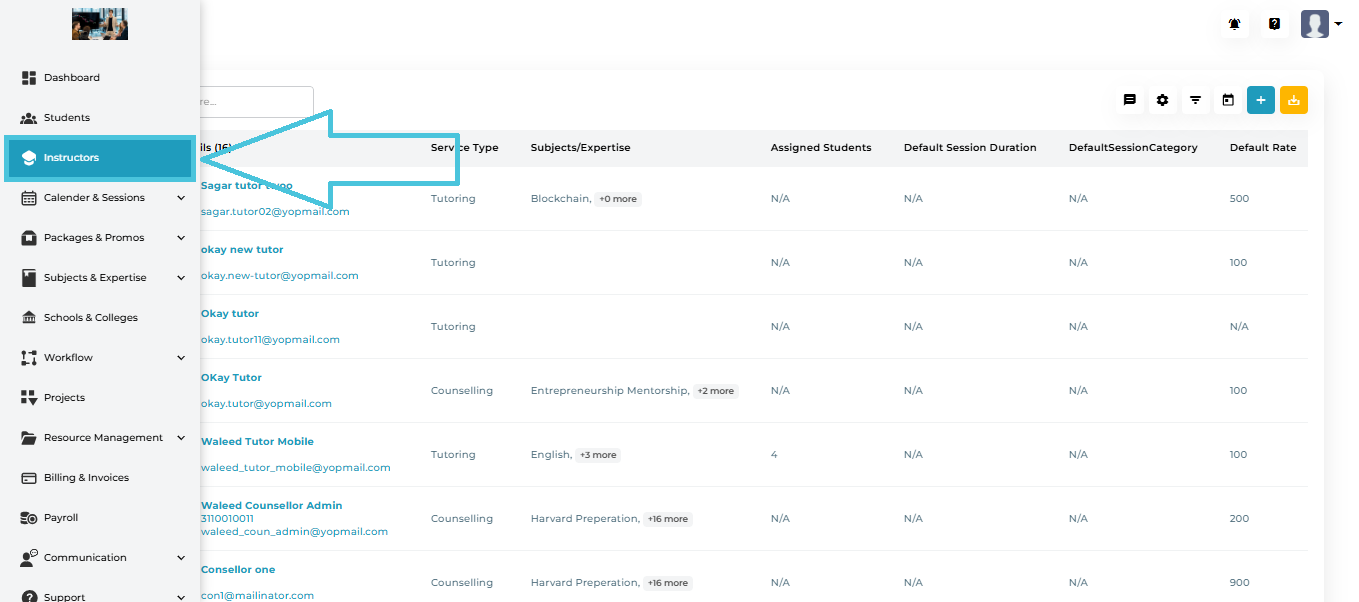
Task: Click the okay.new-tutor@yopmail.com email link
Action: [279, 276]
